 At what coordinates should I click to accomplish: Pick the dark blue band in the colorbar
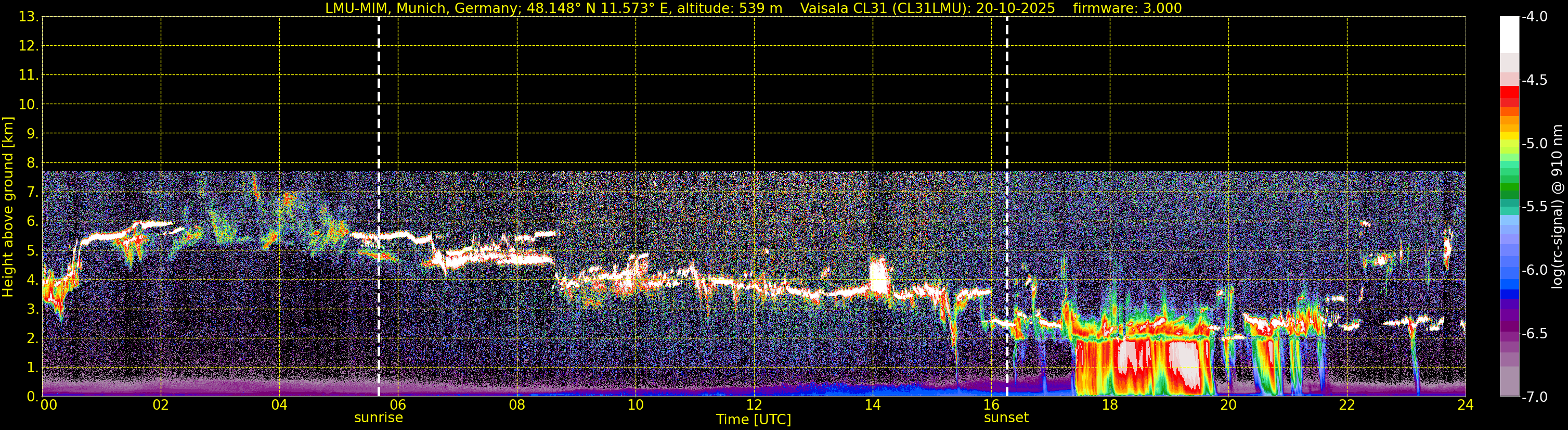point(1509,295)
